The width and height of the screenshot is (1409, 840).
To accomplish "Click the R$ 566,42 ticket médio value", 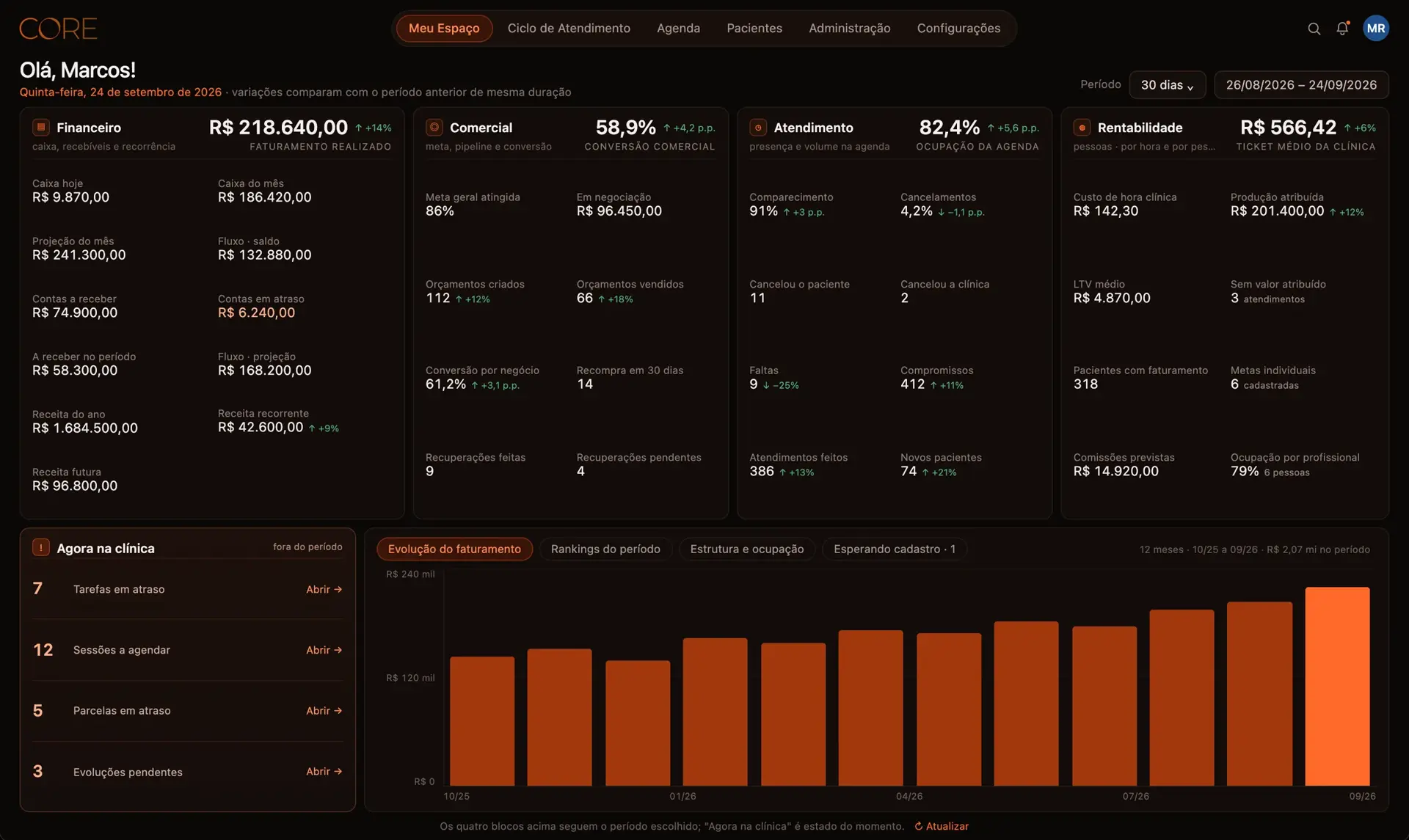I will coord(1288,127).
